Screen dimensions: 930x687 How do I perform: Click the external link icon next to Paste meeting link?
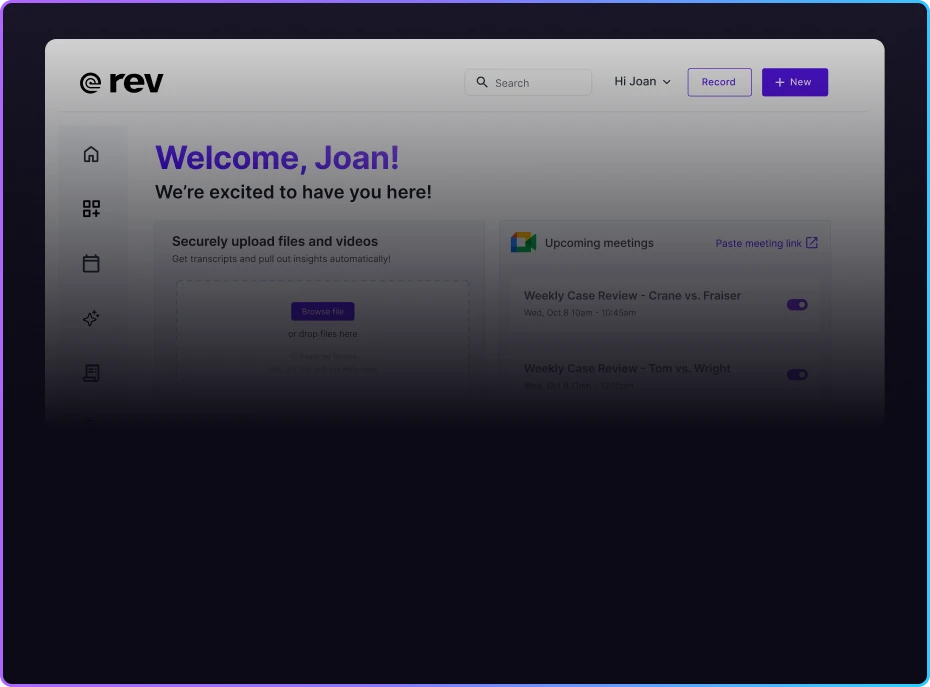point(811,242)
